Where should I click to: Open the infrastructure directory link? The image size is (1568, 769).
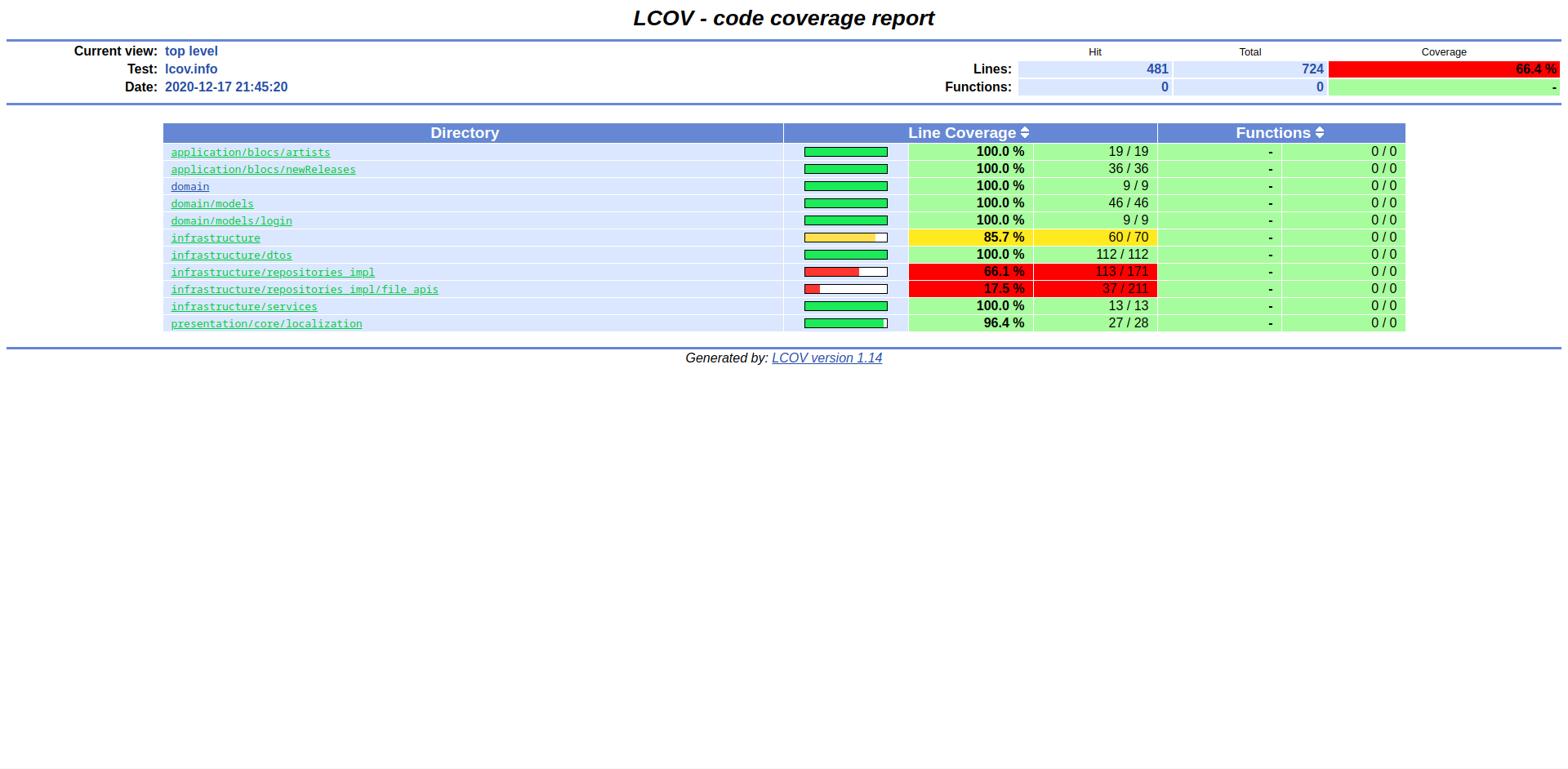point(216,238)
